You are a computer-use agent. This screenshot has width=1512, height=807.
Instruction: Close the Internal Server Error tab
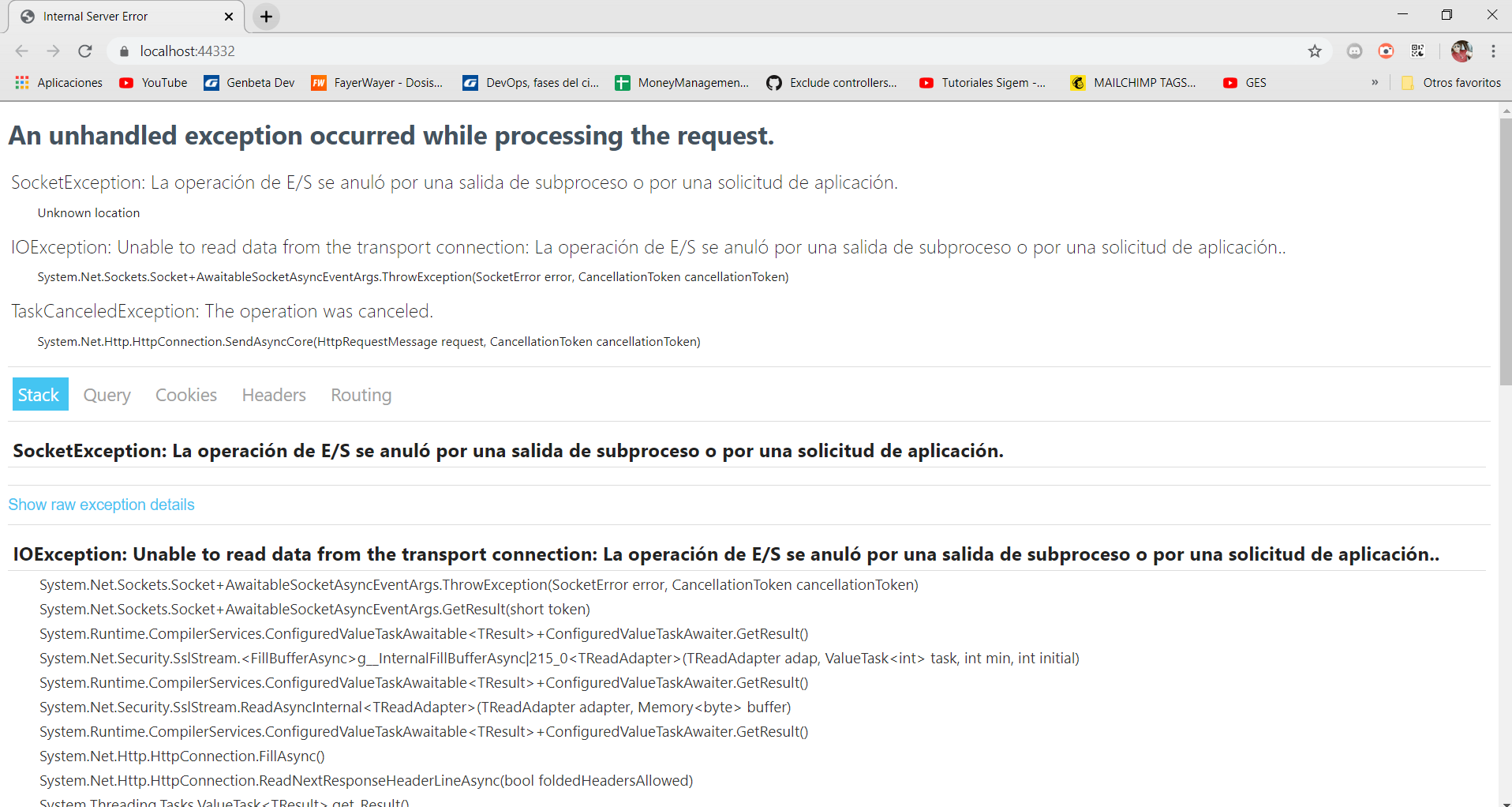[229, 17]
